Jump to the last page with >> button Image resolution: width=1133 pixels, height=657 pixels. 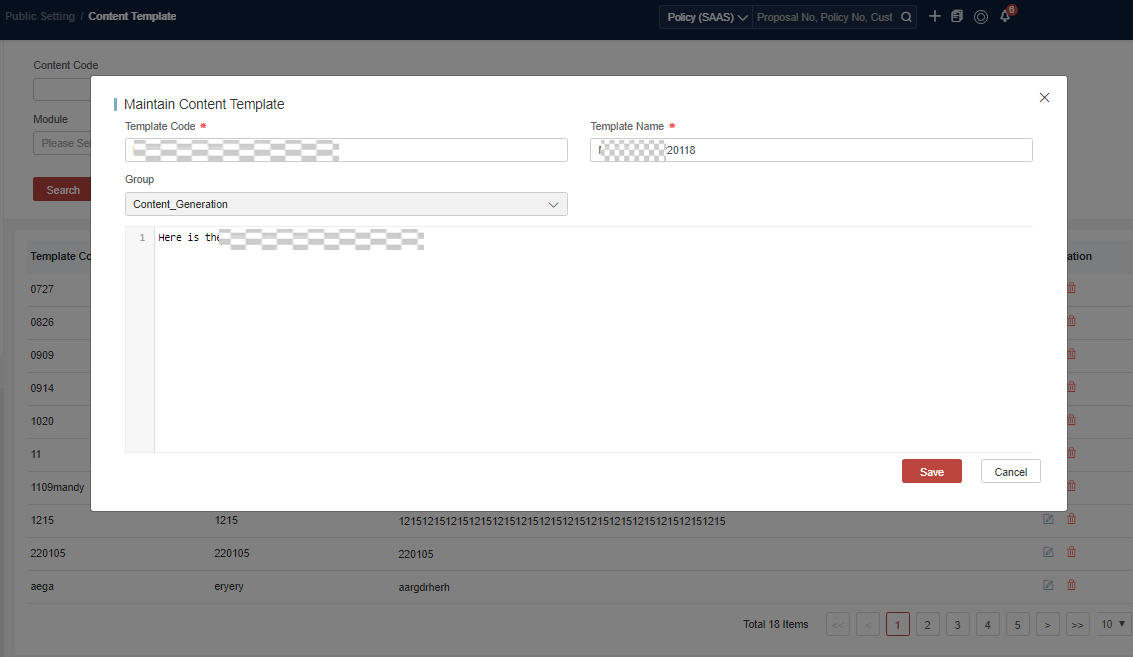[1077, 625]
